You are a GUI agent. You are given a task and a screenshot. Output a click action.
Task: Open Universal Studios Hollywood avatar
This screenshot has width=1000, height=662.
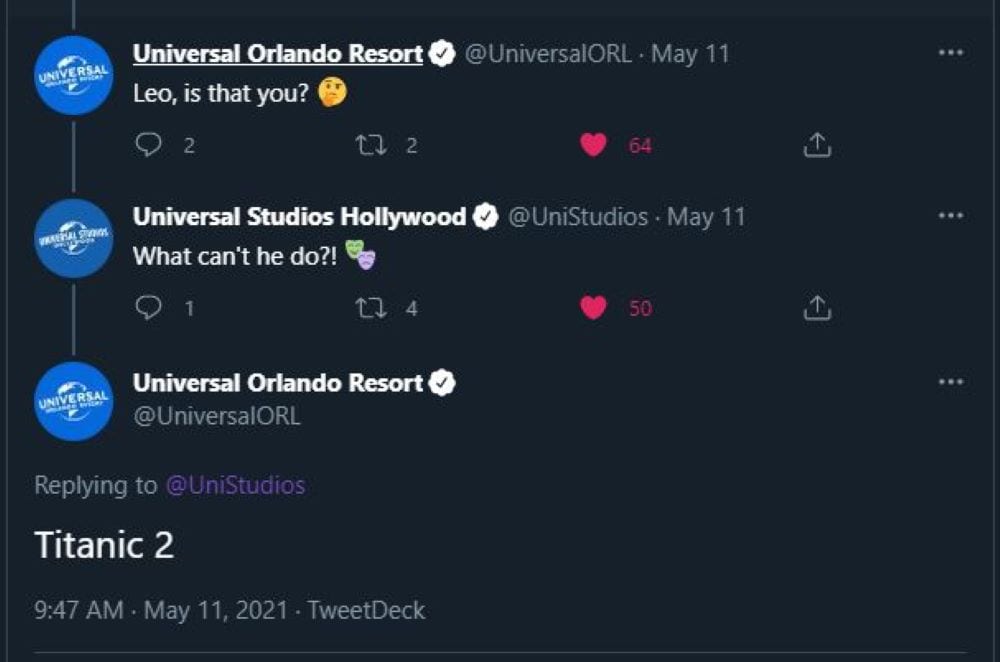[x=73, y=239]
